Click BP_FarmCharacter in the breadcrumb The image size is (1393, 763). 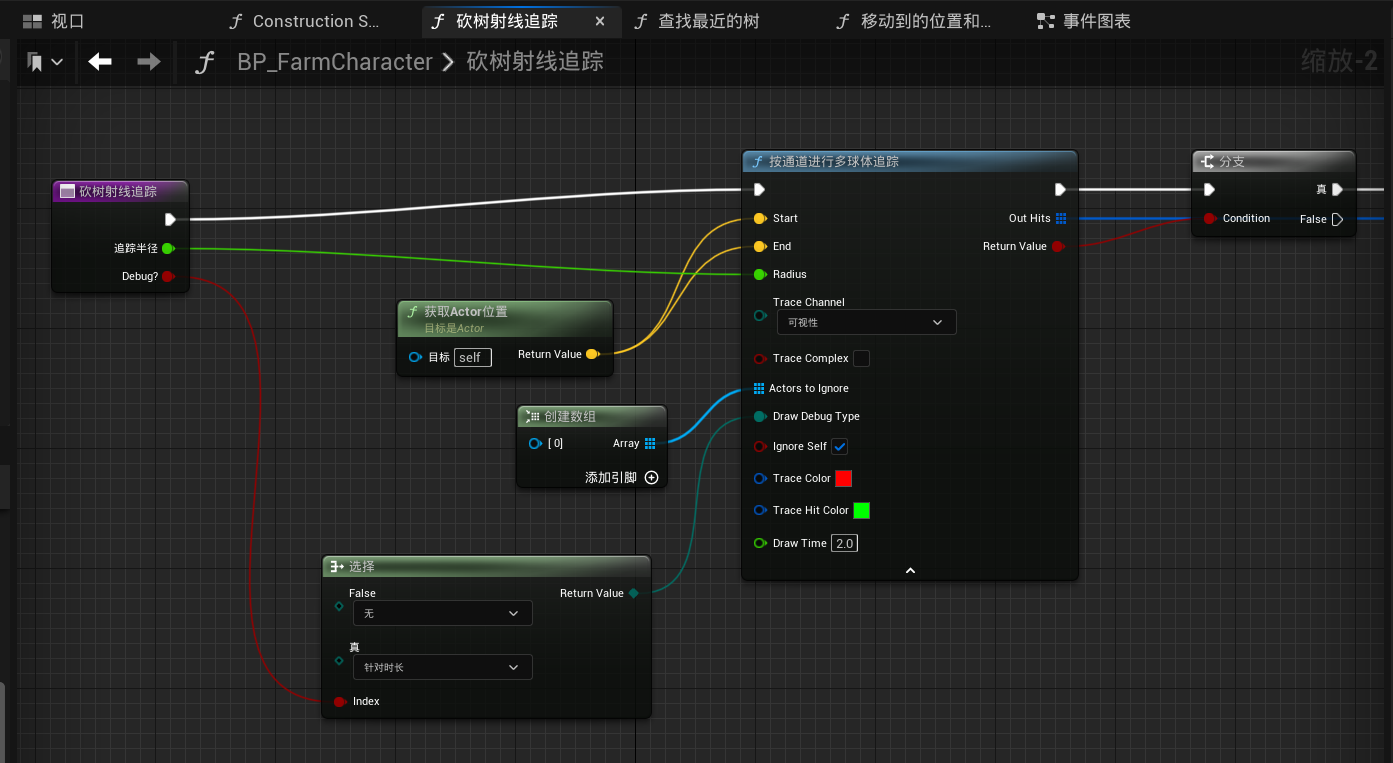tap(335, 62)
